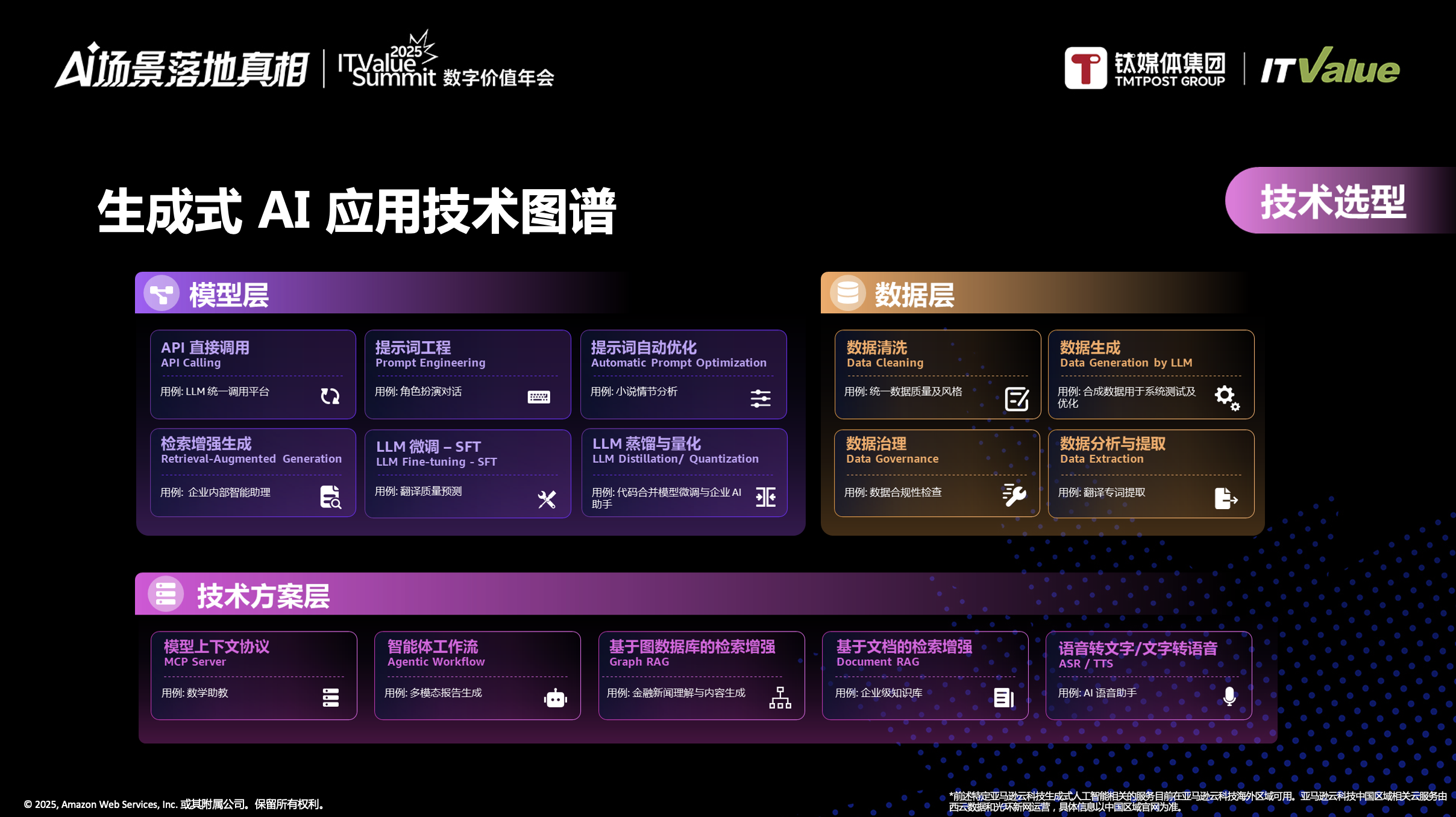This screenshot has height=817, width=1456.
Task: Click export file icon in Data Extraction card
Action: 1225,498
